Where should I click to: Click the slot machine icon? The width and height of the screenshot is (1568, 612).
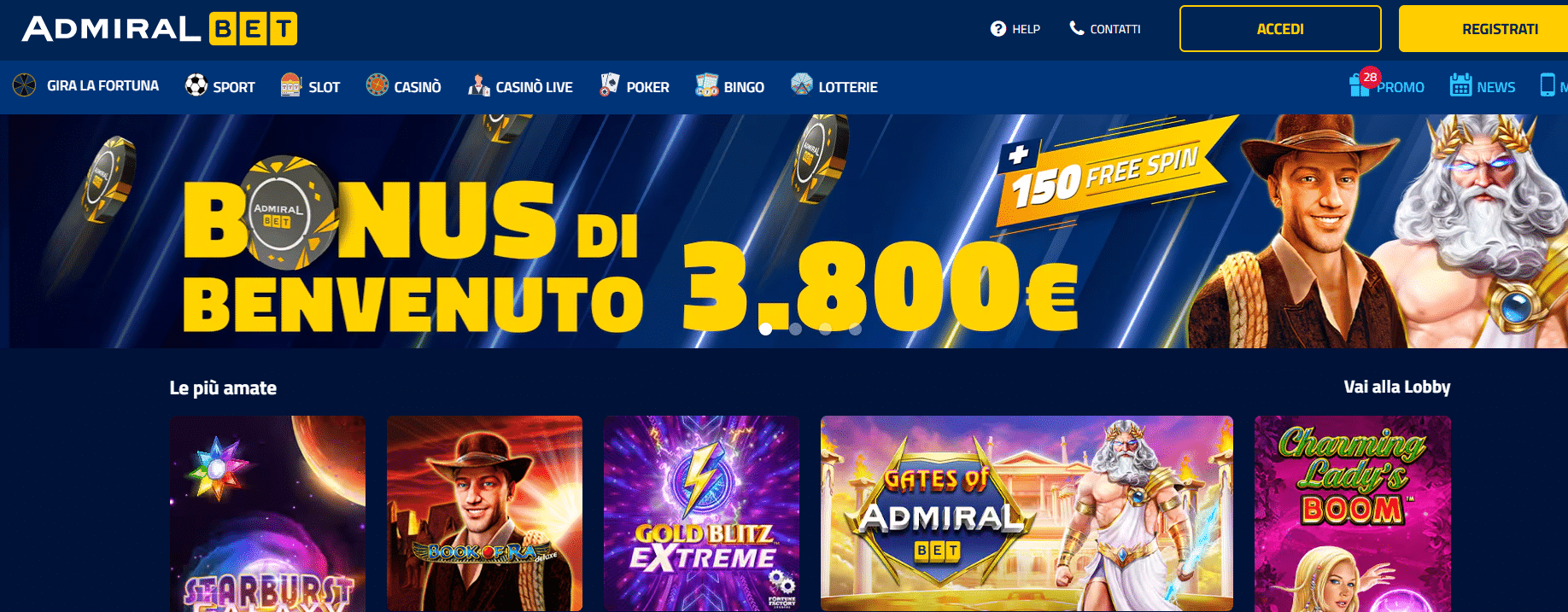pos(291,85)
